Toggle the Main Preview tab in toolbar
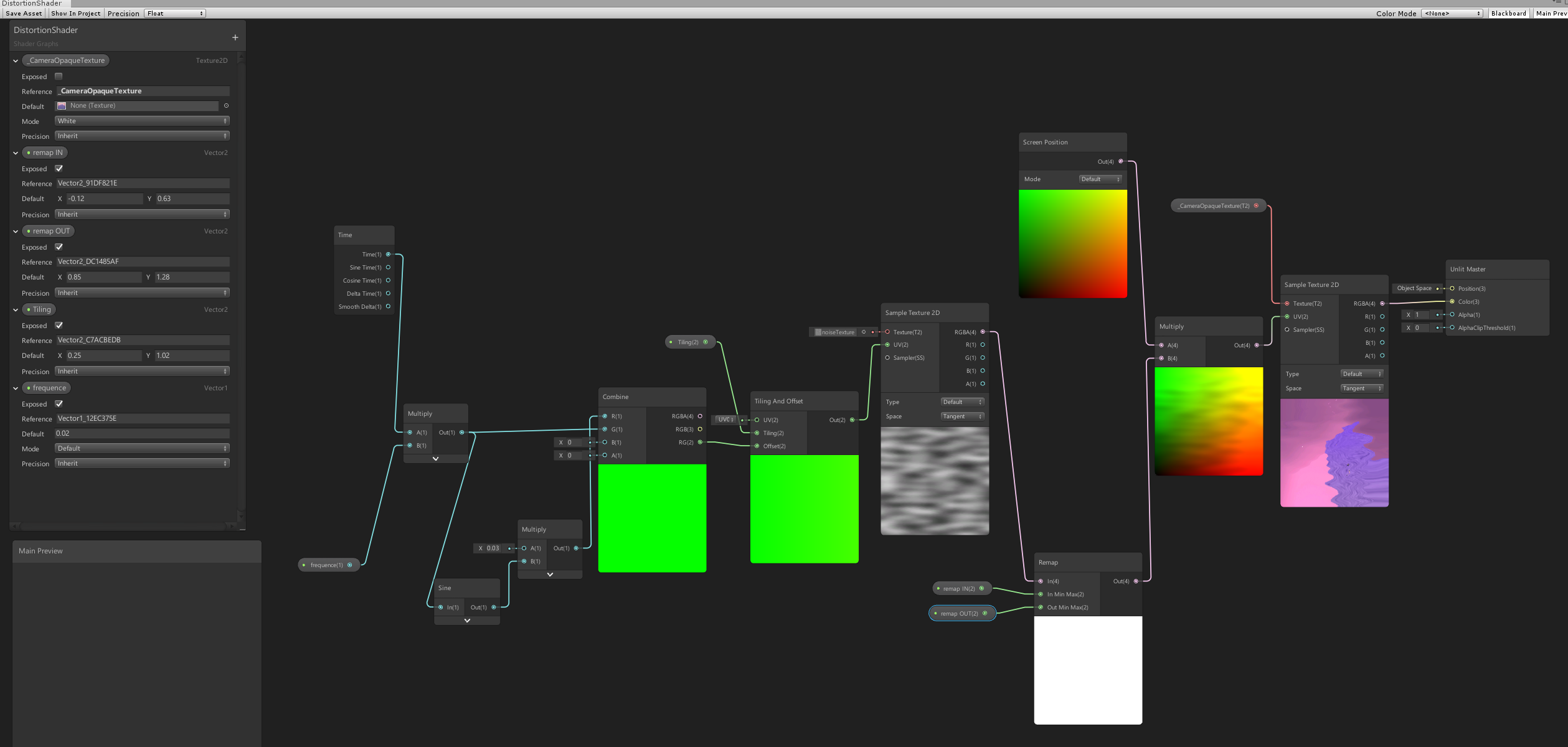Image resolution: width=1568 pixels, height=747 pixels. tap(1551, 13)
